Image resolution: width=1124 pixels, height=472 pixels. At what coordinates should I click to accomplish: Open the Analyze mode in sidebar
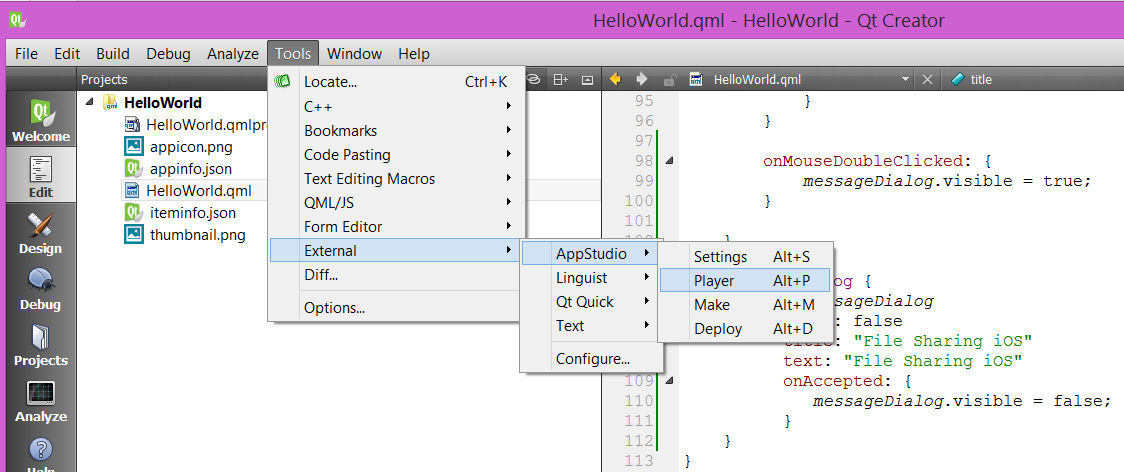(x=41, y=399)
